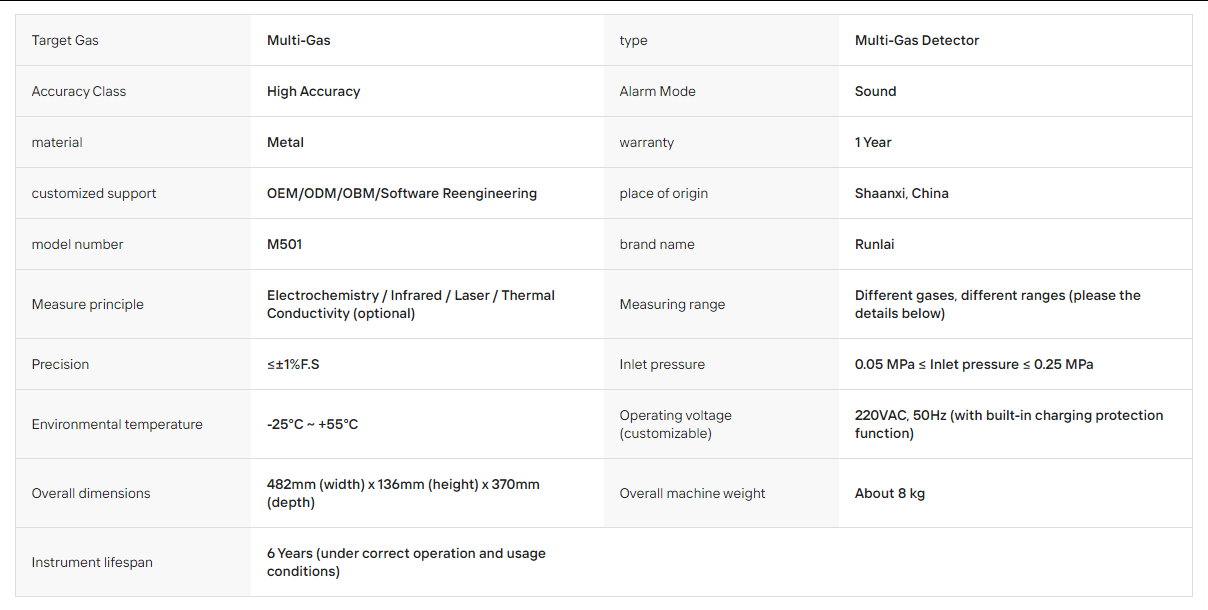Click the 'Instrument lifespan' label
This screenshot has height=610, width=1208.
92,562
